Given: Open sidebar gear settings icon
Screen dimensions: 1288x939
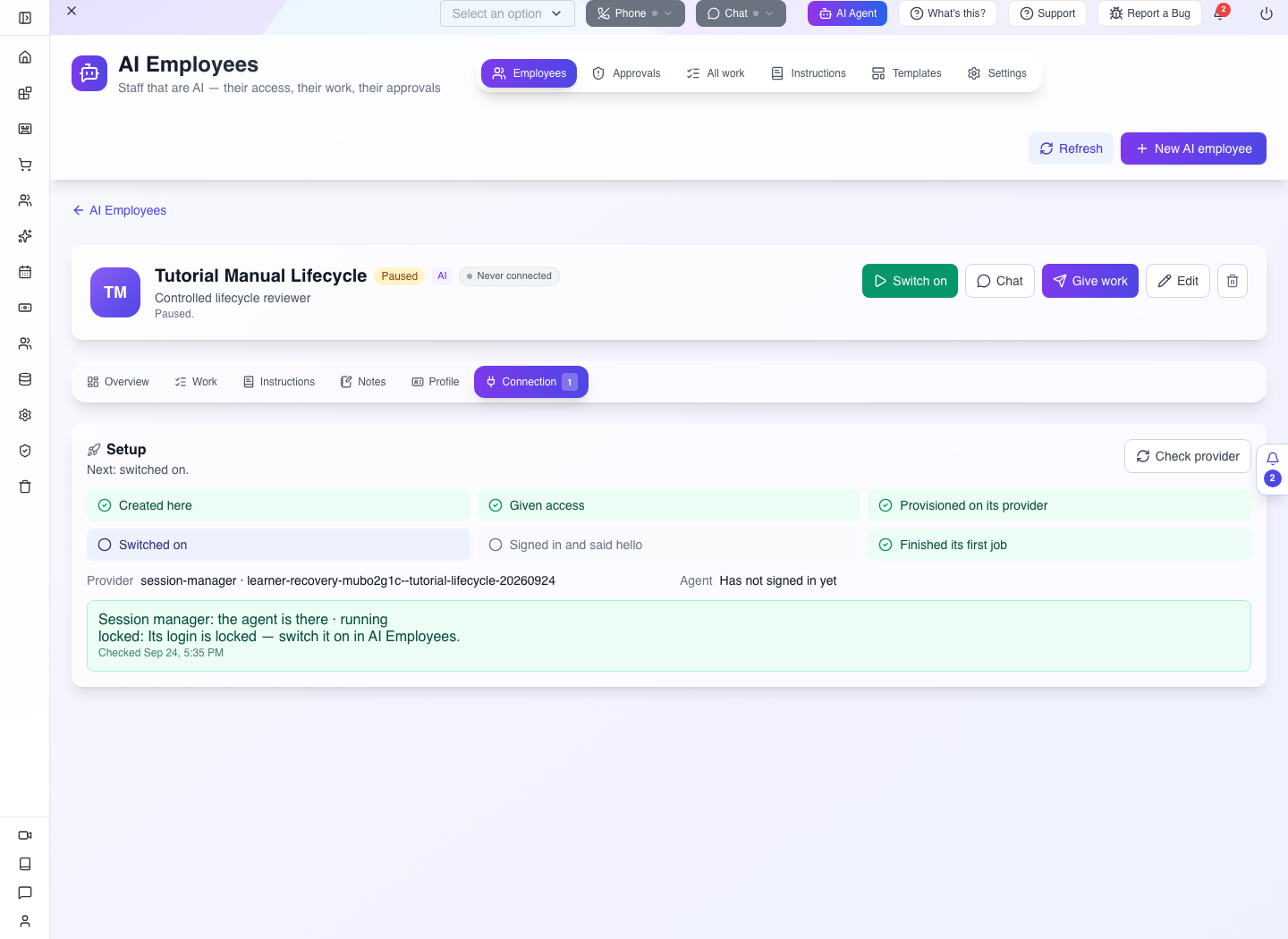Looking at the screenshot, I should pyautogui.click(x=25, y=415).
